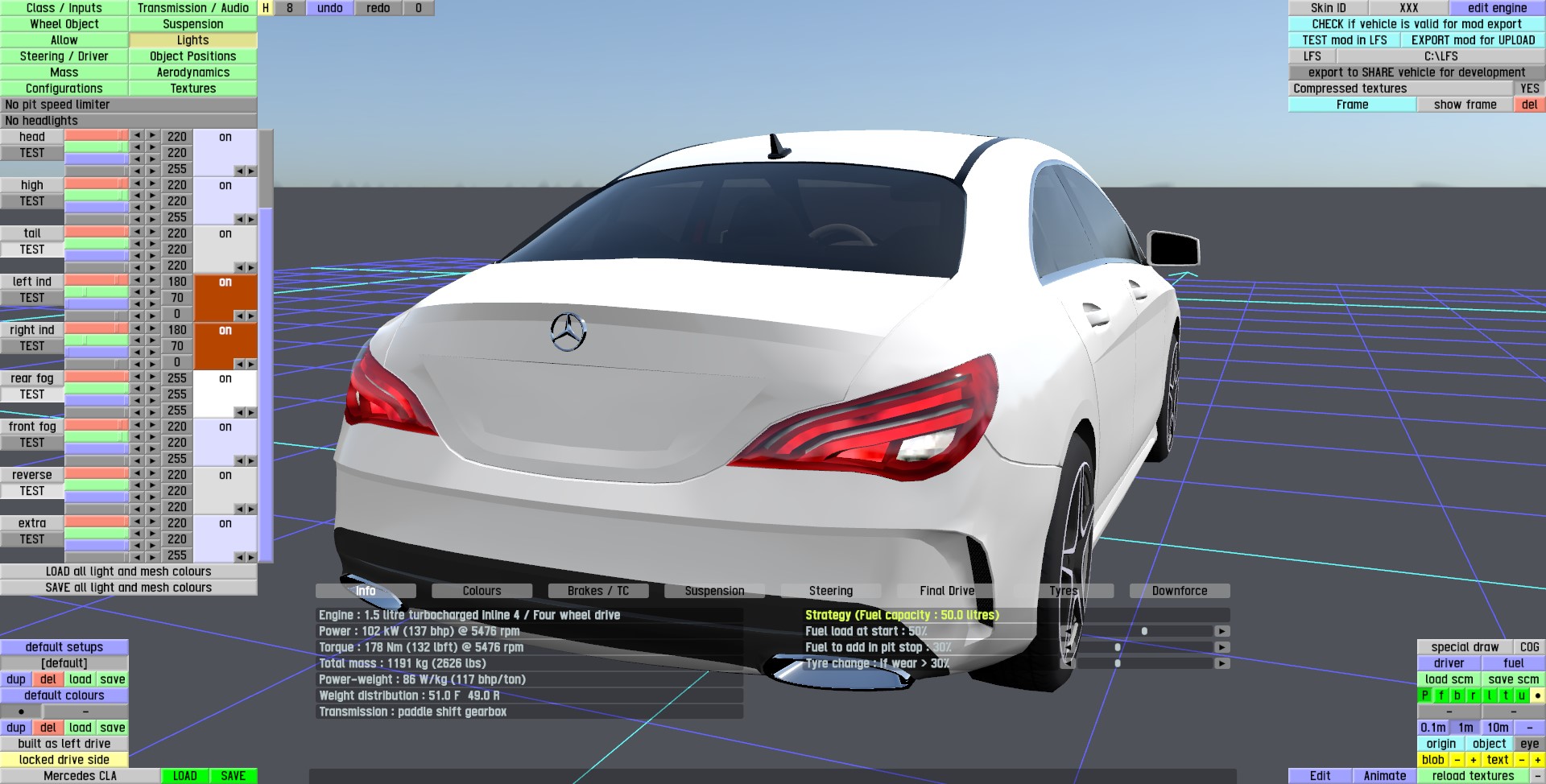Click the head light red value 220 field
This screenshot has width=1546, height=784.
pos(177,137)
